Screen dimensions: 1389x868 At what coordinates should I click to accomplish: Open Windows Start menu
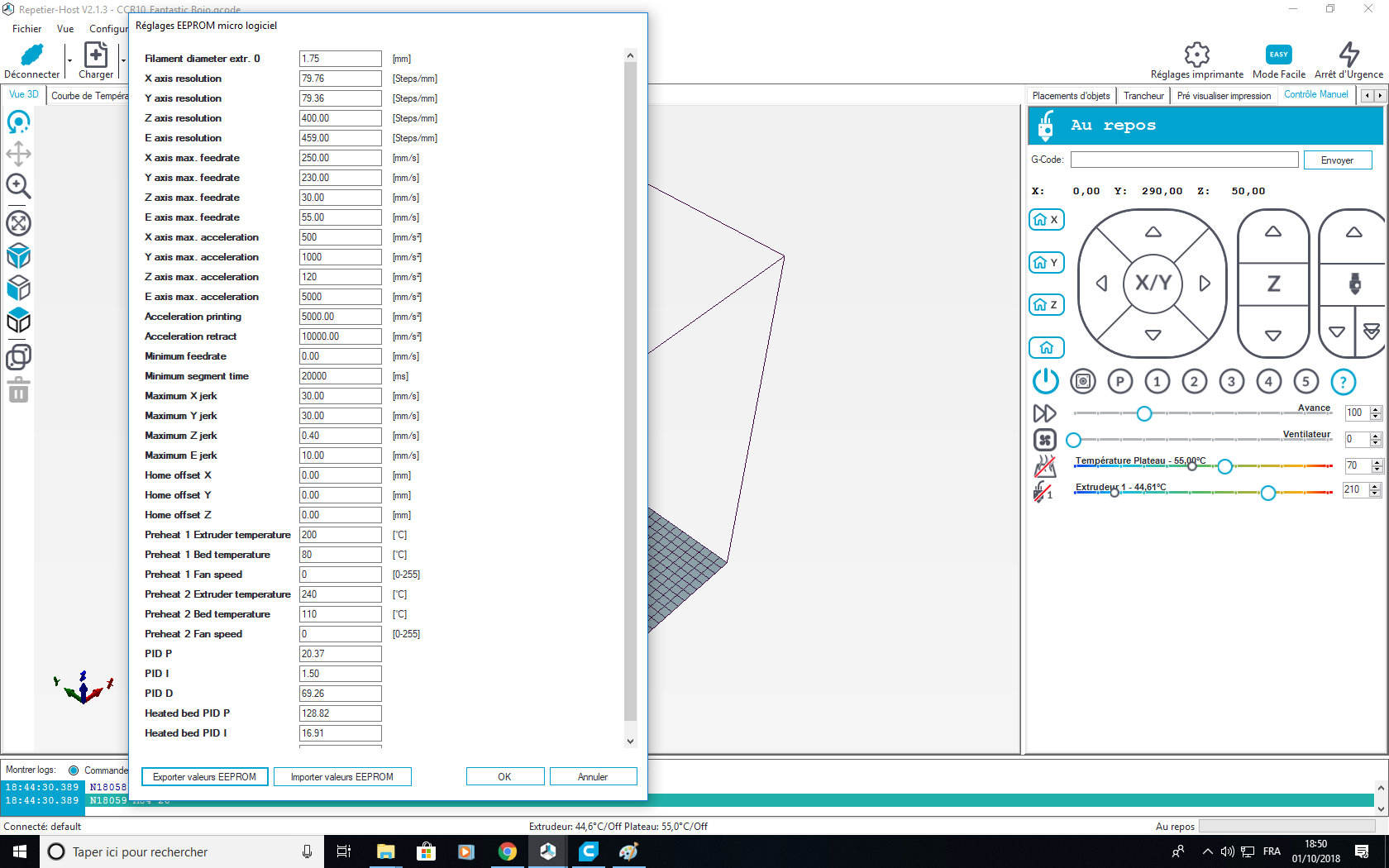coord(20,851)
